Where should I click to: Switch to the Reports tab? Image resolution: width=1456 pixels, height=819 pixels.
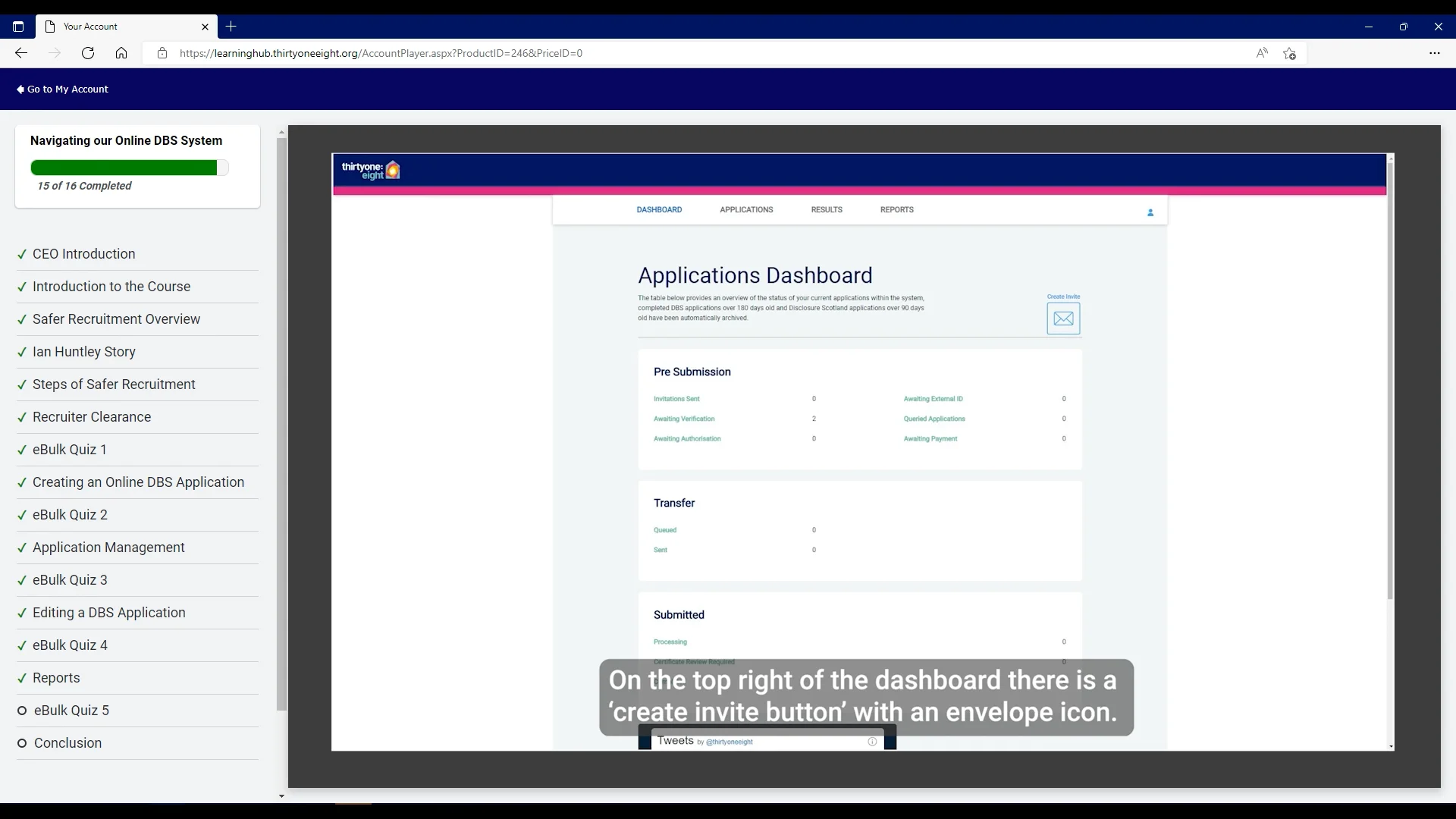pyautogui.click(x=896, y=210)
